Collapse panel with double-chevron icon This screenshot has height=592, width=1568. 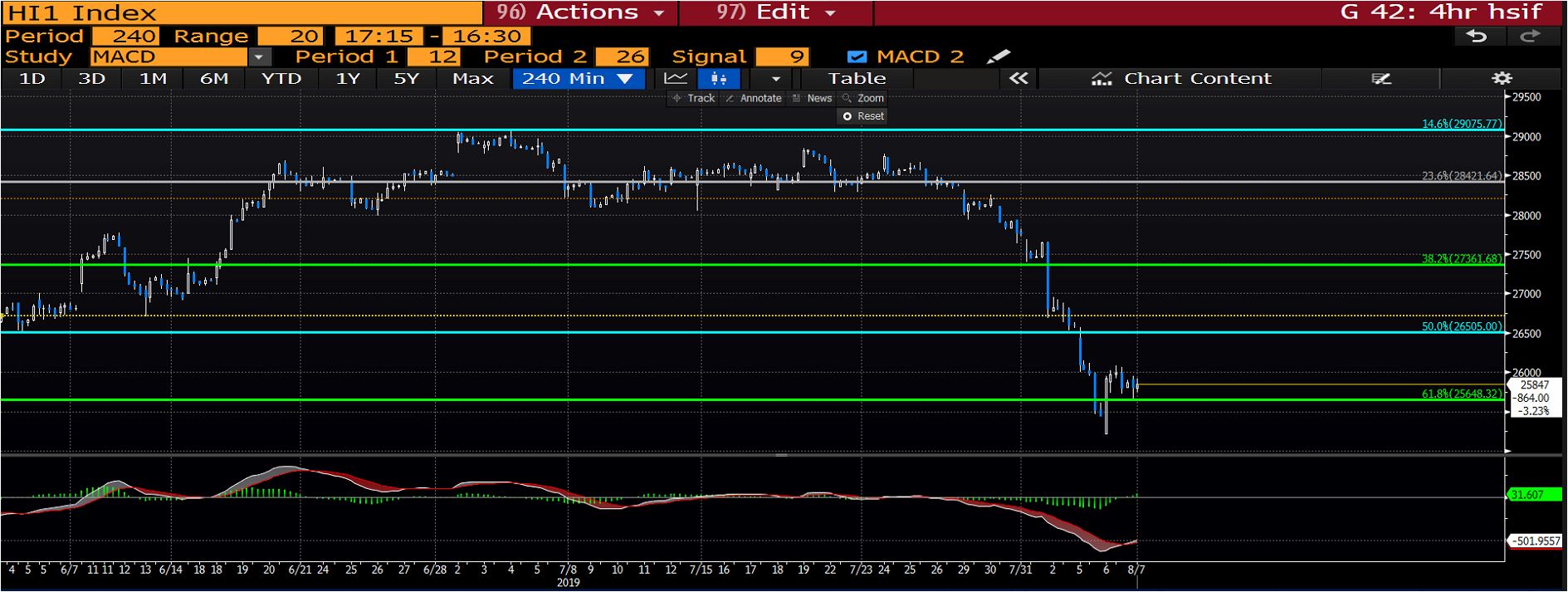[1018, 78]
